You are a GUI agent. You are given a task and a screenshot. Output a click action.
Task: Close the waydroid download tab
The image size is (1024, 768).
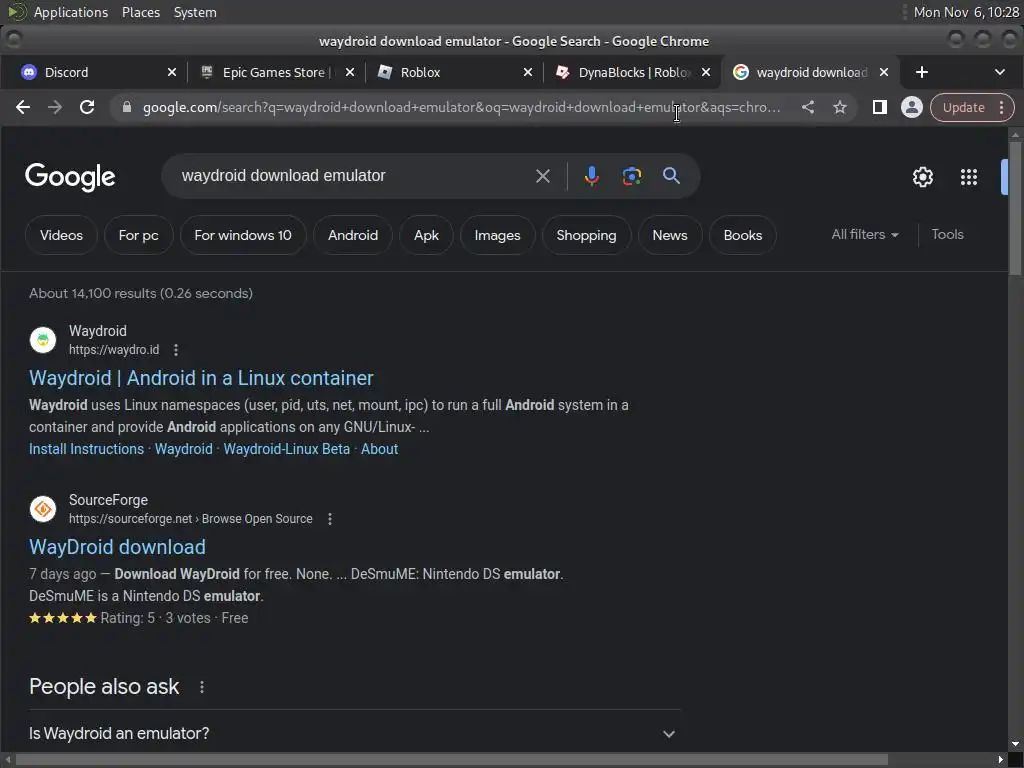[x=884, y=72]
